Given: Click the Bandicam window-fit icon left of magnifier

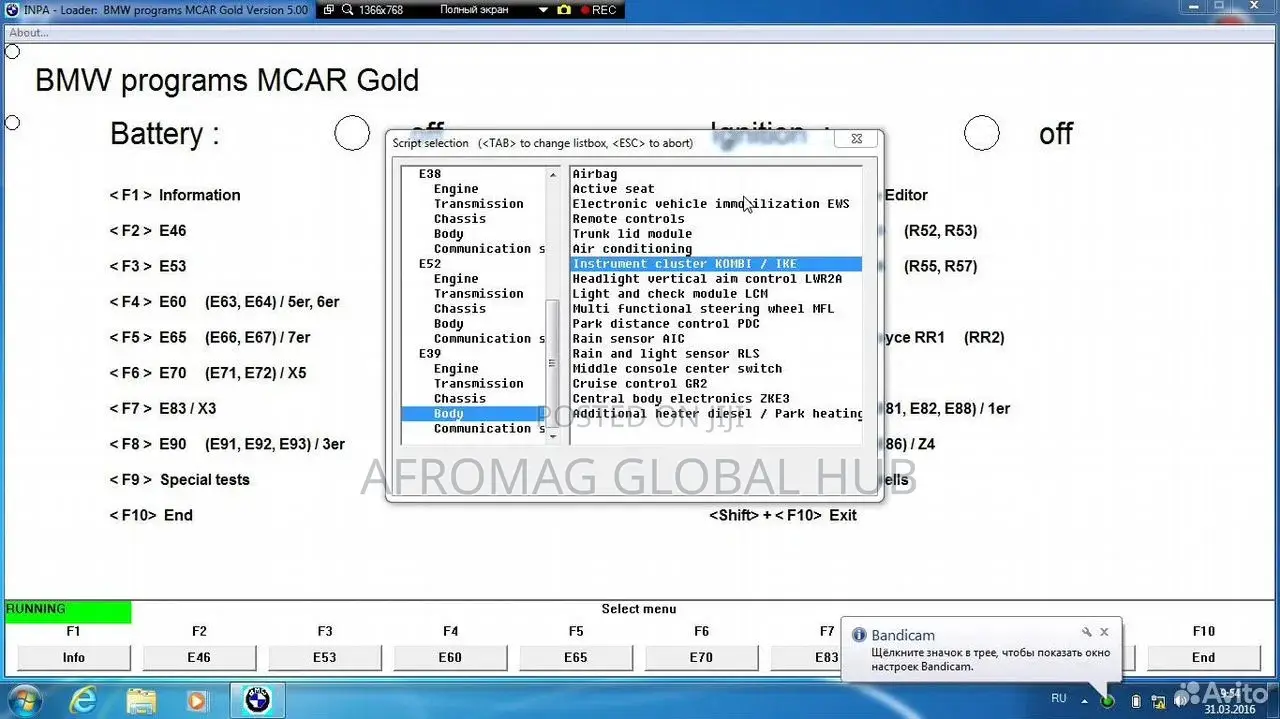Looking at the screenshot, I should coord(329,9).
